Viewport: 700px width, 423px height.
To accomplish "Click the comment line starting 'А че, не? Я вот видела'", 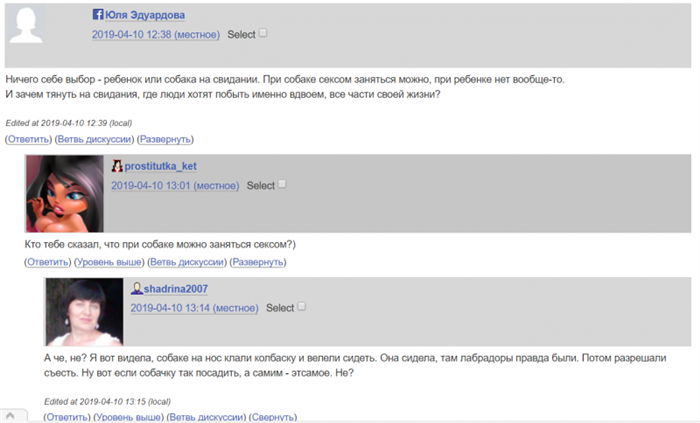I will 355,358.
